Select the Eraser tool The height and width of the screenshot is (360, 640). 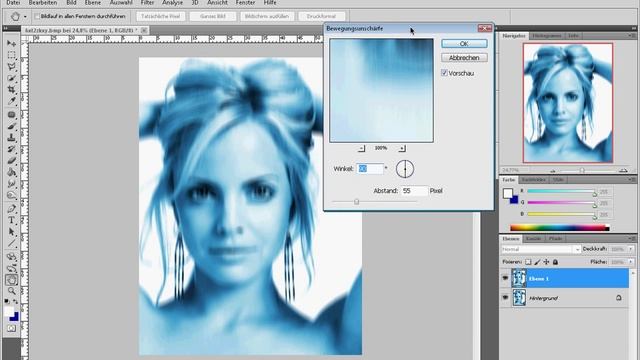click(11, 161)
